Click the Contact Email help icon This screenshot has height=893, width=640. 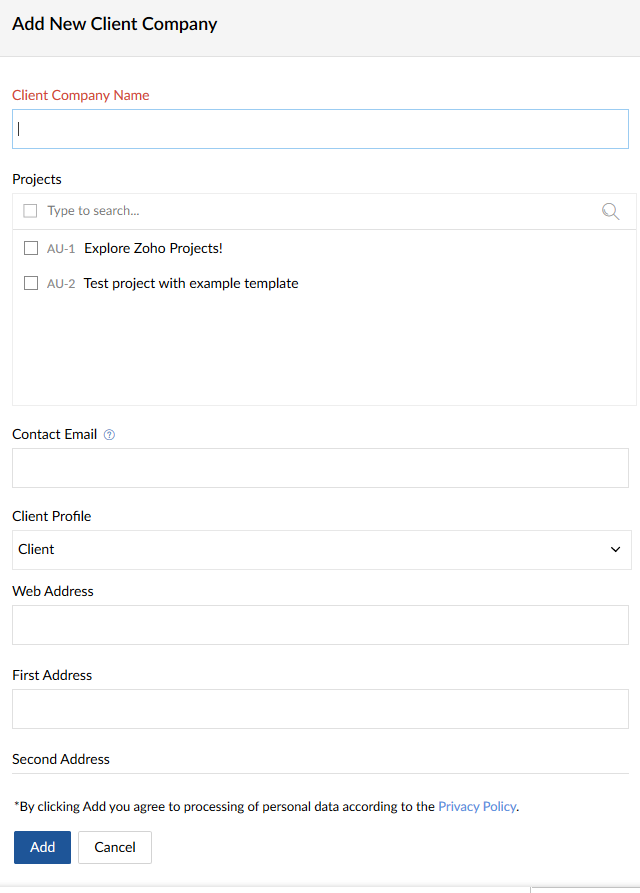click(x=109, y=435)
